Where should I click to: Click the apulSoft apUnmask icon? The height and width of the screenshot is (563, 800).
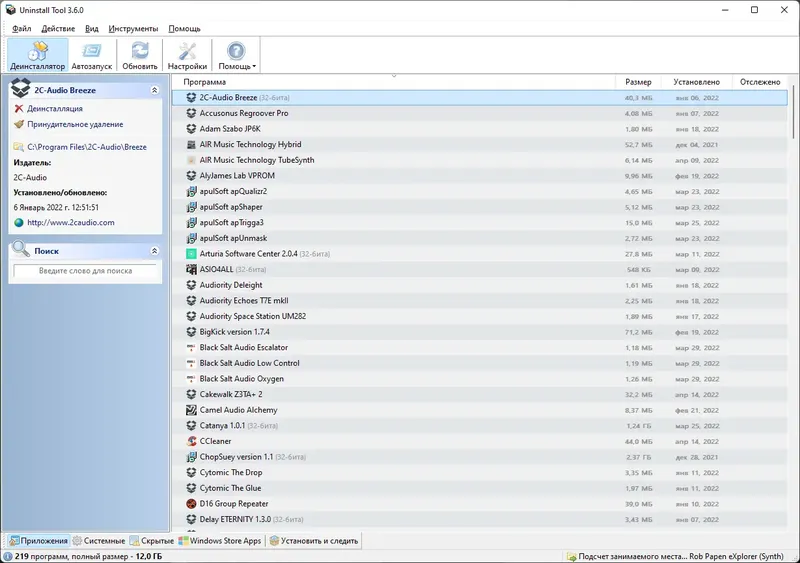click(x=191, y=238)
